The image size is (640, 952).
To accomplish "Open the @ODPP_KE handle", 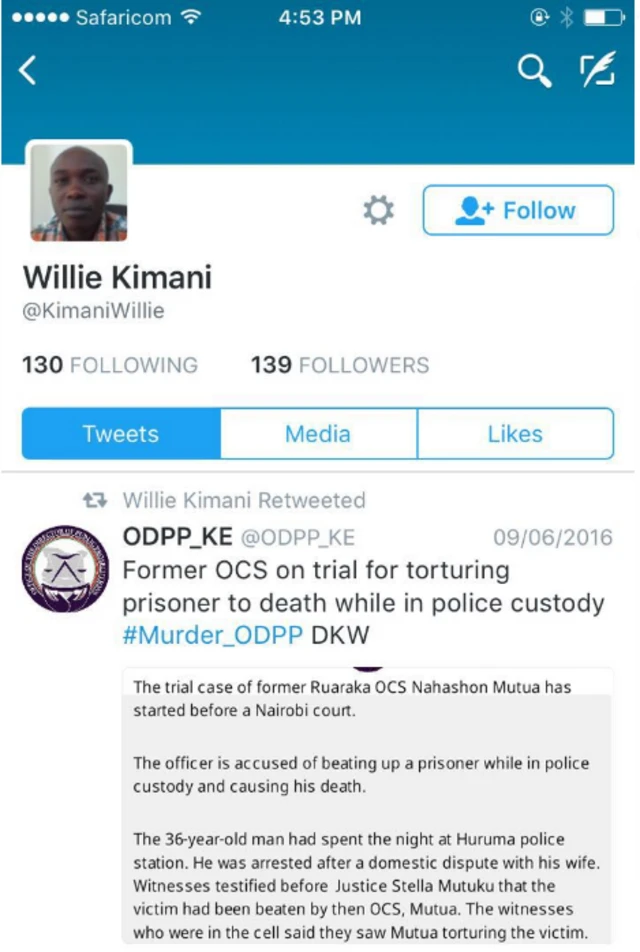I will 298,537.
